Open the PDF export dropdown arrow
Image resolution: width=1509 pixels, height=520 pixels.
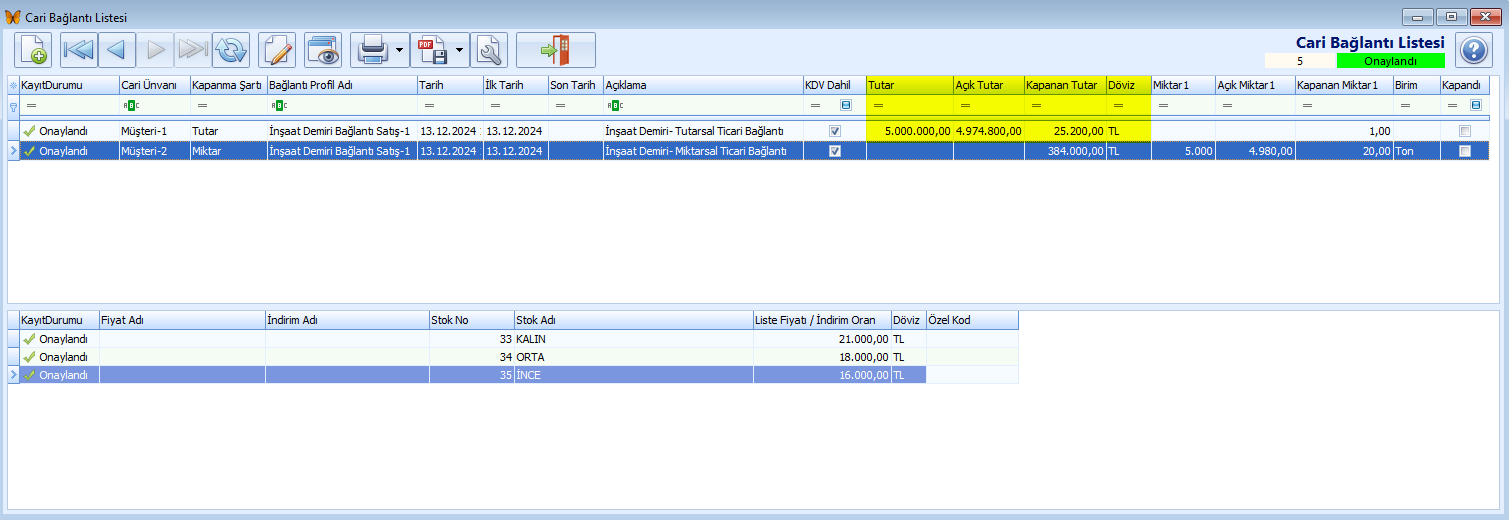point(460,49)
